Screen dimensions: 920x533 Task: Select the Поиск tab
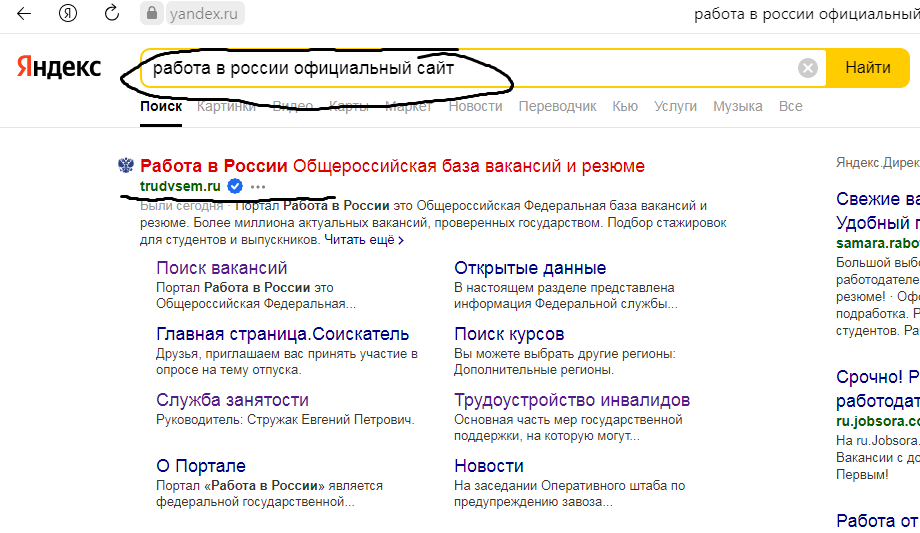(x=161, y=106)
